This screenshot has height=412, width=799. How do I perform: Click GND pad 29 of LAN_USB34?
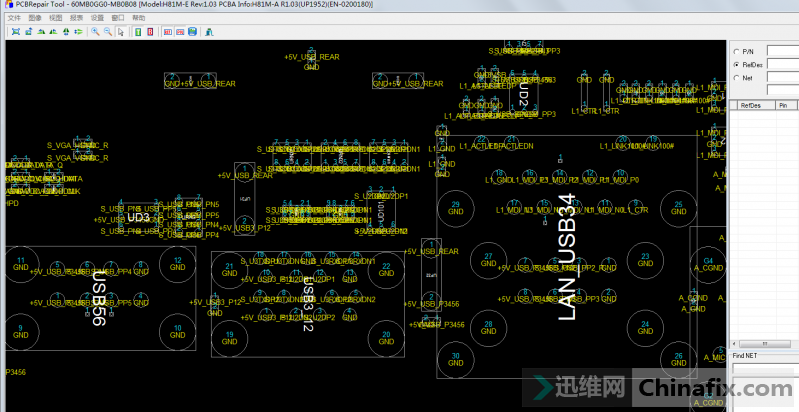point(456,208)
